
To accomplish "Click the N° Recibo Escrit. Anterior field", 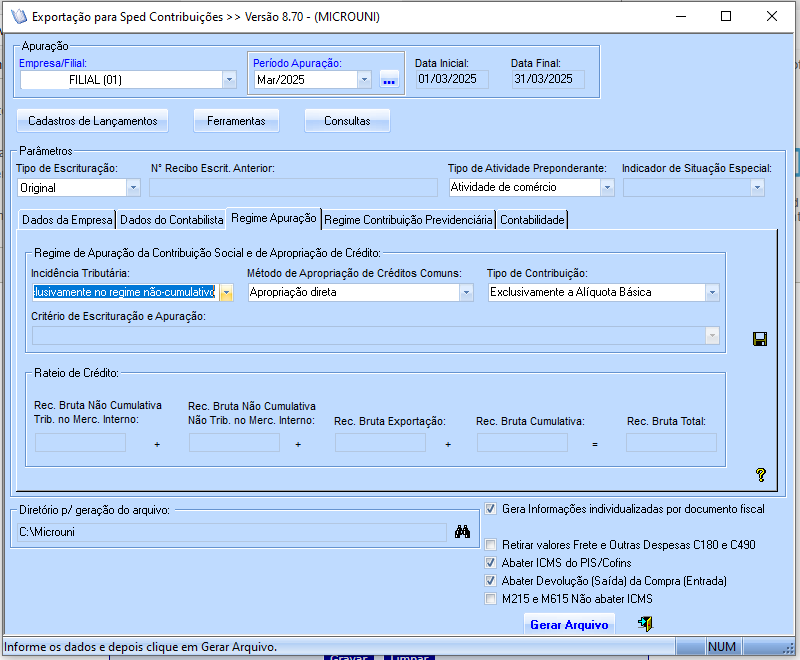I will [293, 188].
